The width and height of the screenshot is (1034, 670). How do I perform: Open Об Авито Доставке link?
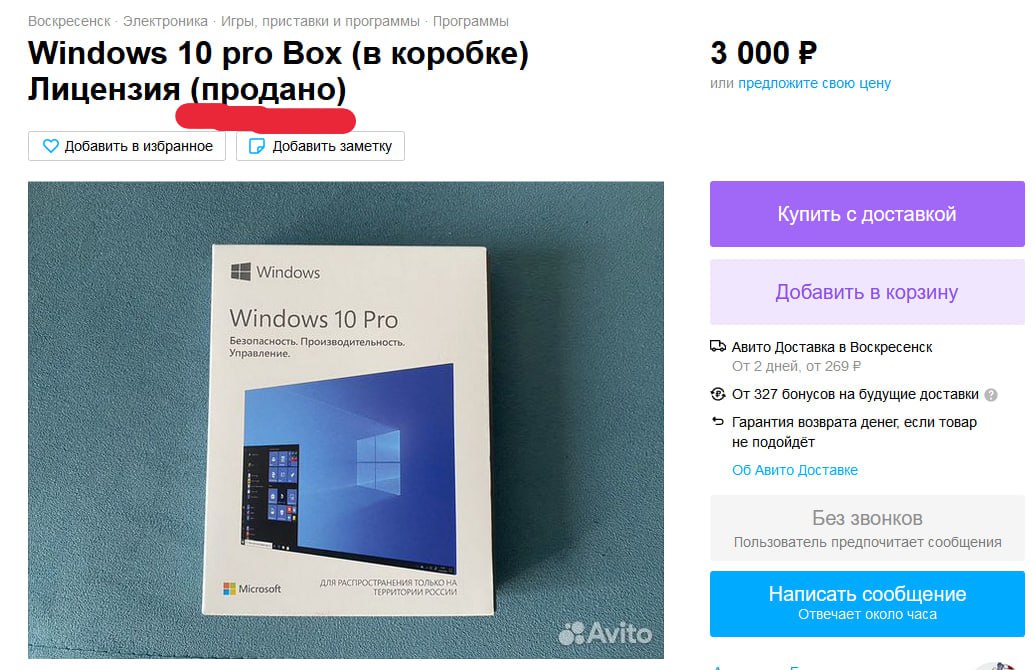pyautogui.click(x=795, y=470)
